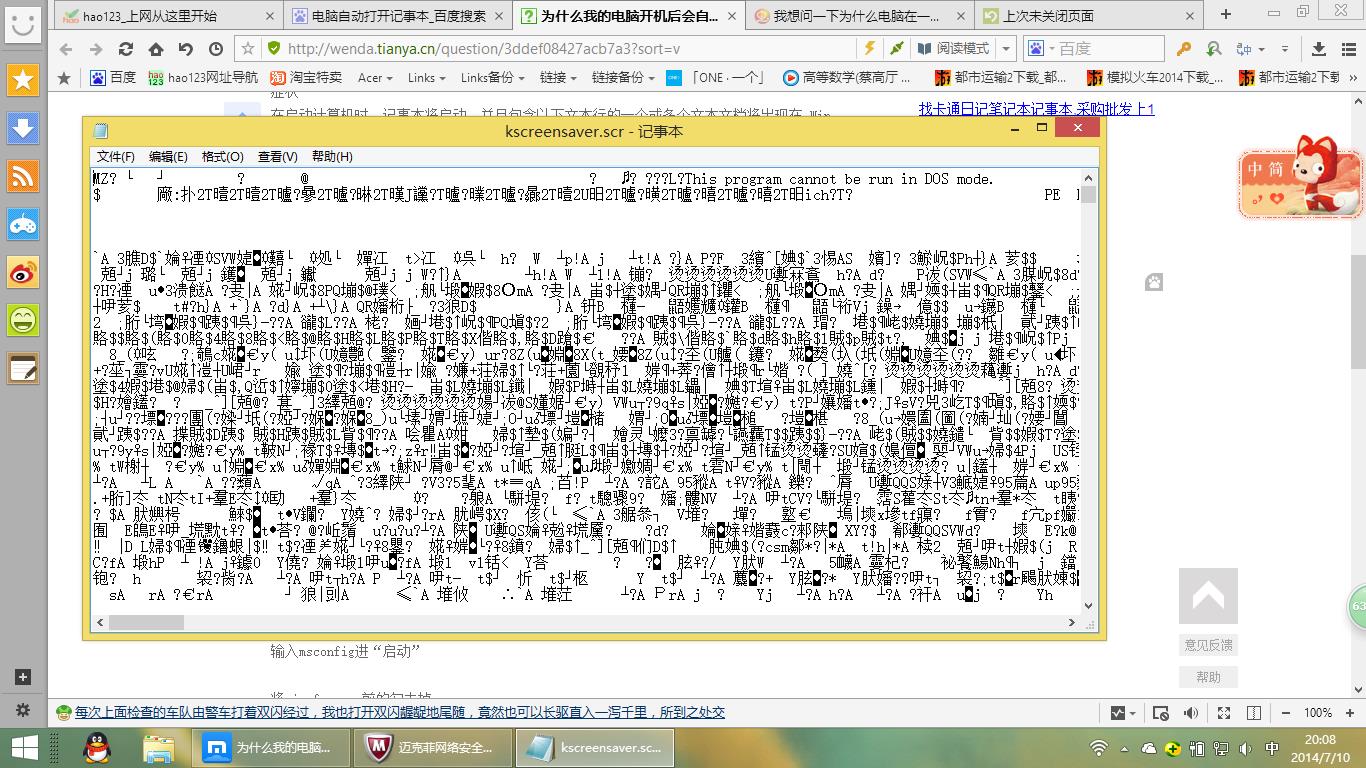Viewport: 1366px width, 768px height.
Task: Click the 意见反馈 feedback button
Action: tap(1208, 645)
